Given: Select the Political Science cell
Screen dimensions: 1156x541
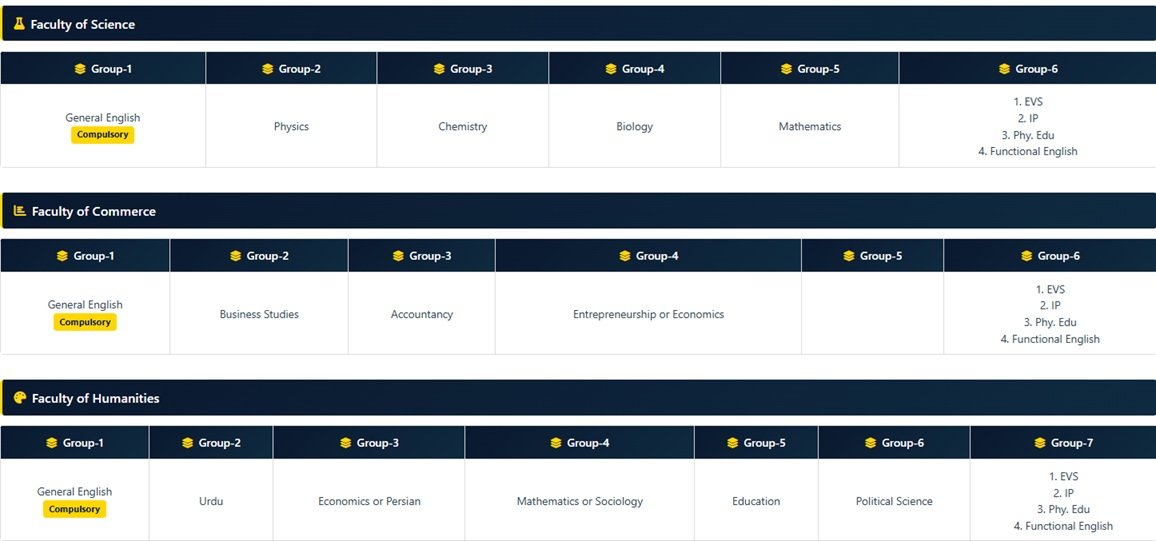Looking at the screenshot, I should 894,500.
